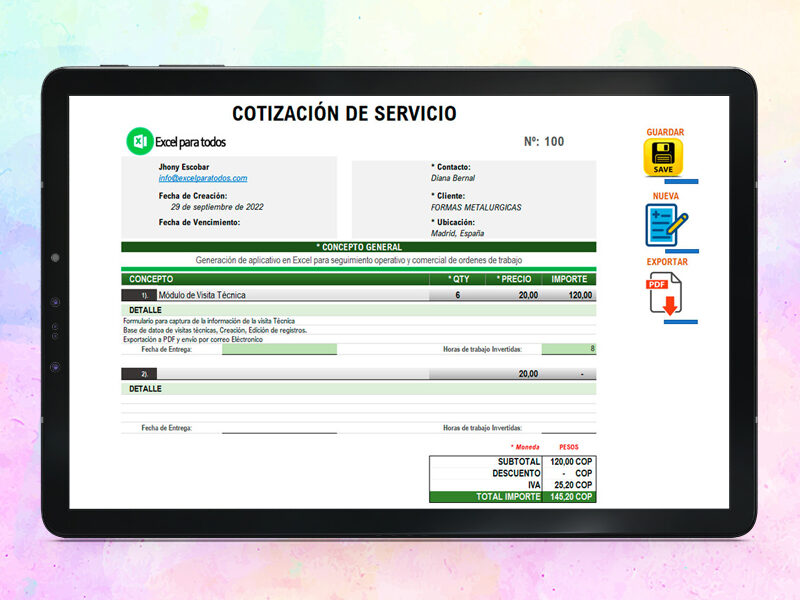Select the Fecha de Entrega field of item 2

pyautogui.click(x=279, y=428)
